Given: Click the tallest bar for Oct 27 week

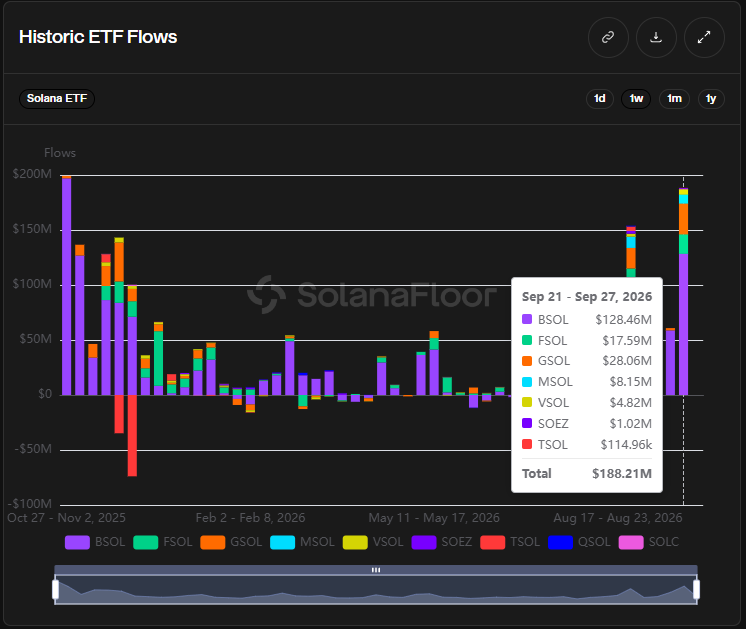Looking at the screenshot, I should coord(67,285).
